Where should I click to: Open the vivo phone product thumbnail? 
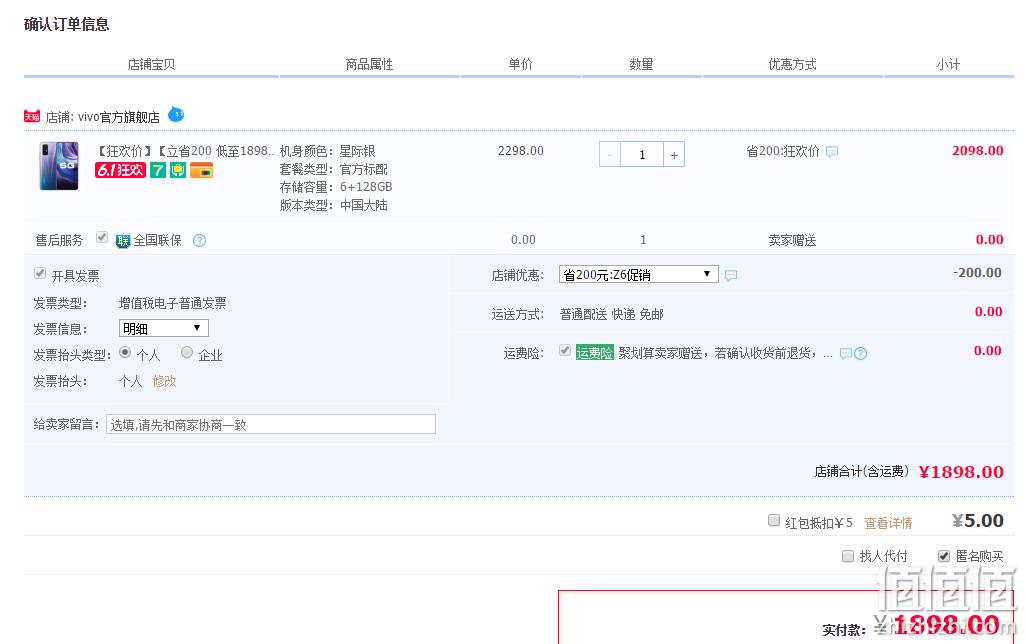click(x=59, y=166)
